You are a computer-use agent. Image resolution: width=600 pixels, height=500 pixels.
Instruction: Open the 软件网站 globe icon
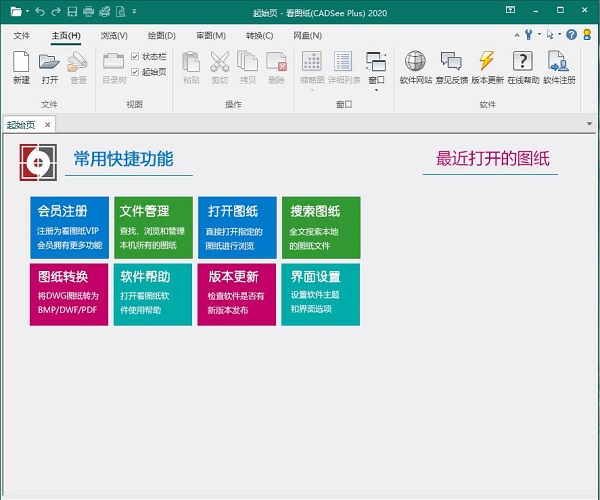tap(414, 63)
